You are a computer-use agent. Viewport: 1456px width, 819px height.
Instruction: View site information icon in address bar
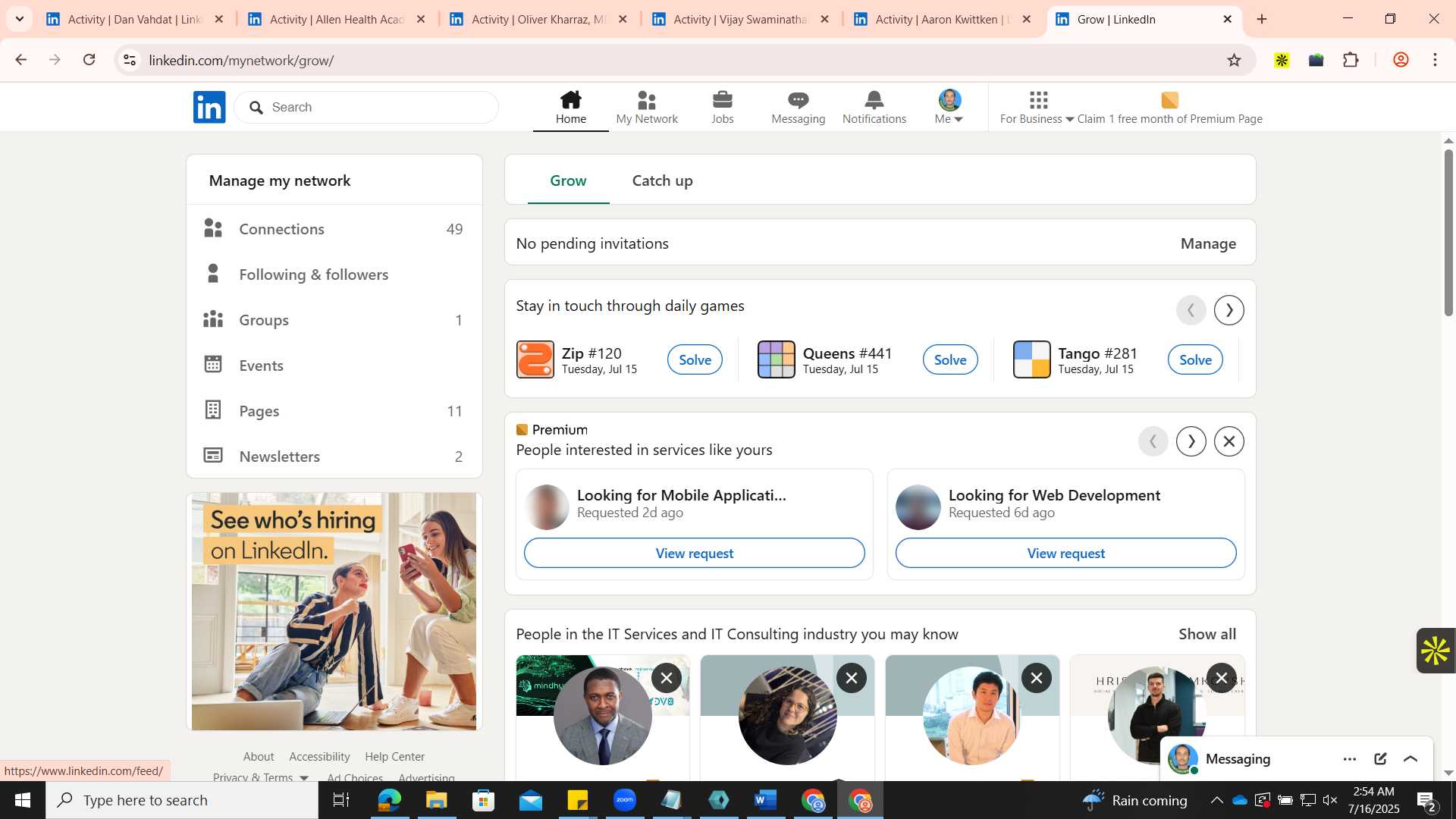pos(130,60)
